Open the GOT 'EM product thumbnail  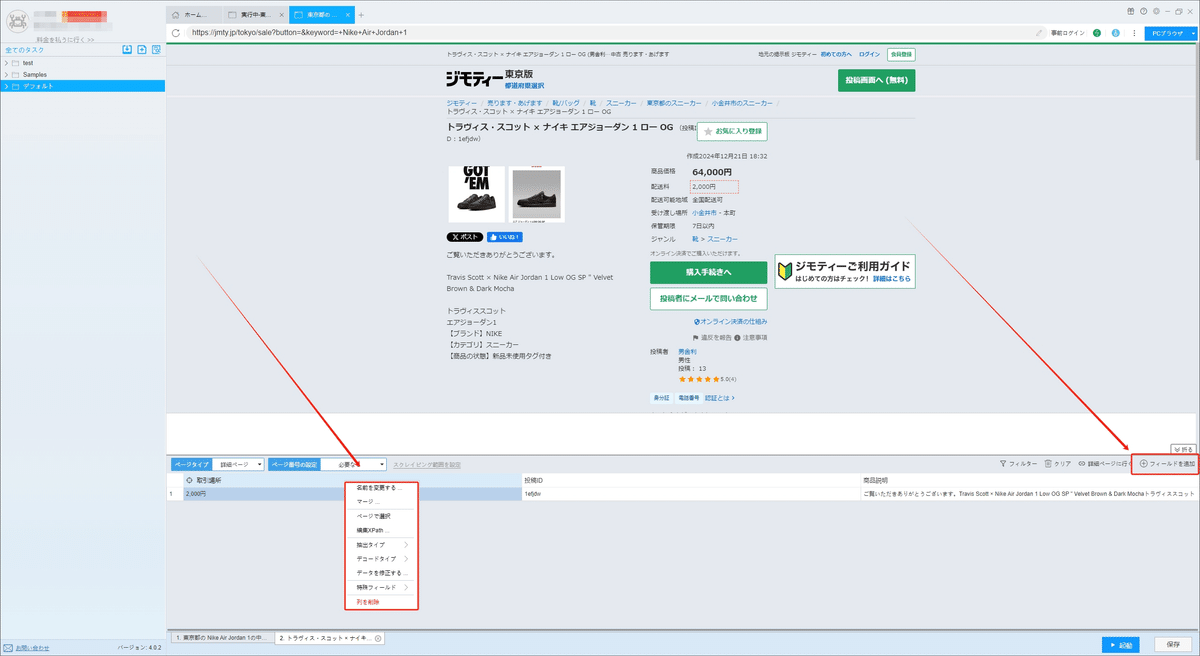476,194
